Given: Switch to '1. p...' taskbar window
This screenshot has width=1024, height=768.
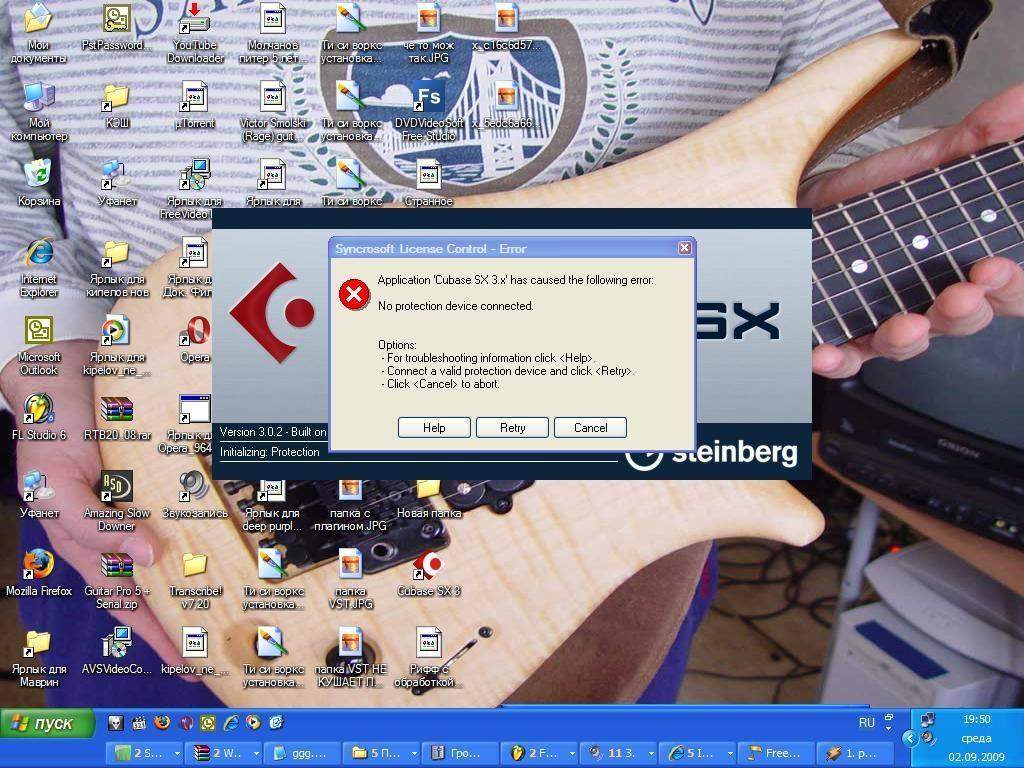Looking at the screenshot, I should coord(855,753).
